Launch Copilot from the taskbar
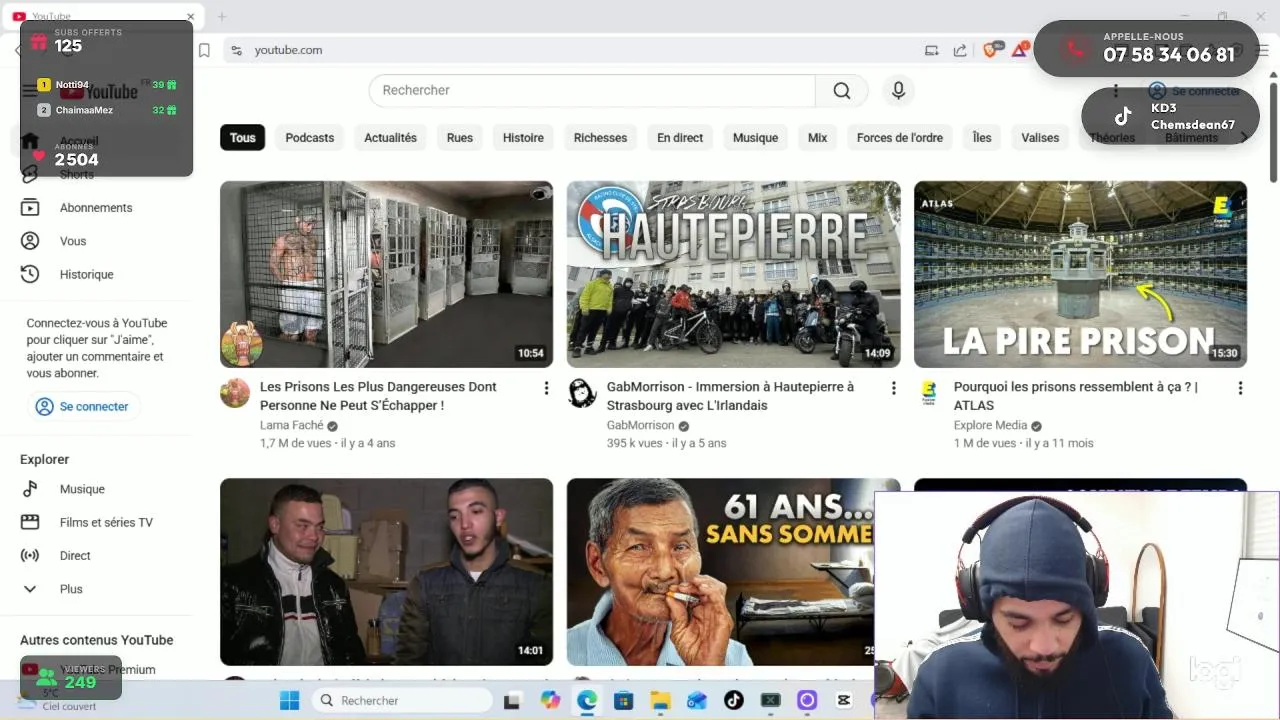The width and height of the screenshot is (1280, 720). click(550, 700)
